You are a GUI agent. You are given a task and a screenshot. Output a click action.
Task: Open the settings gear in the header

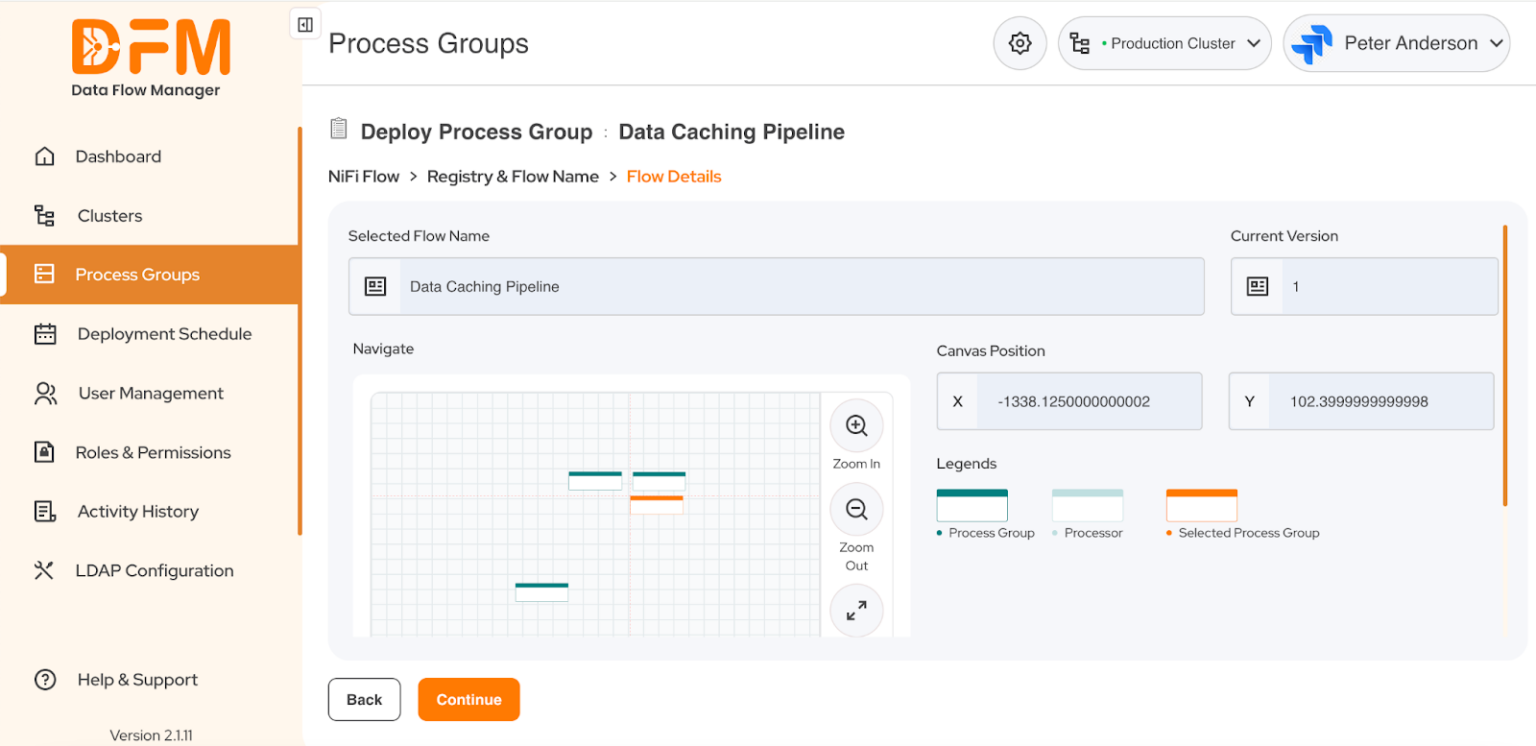(1019, 43)
